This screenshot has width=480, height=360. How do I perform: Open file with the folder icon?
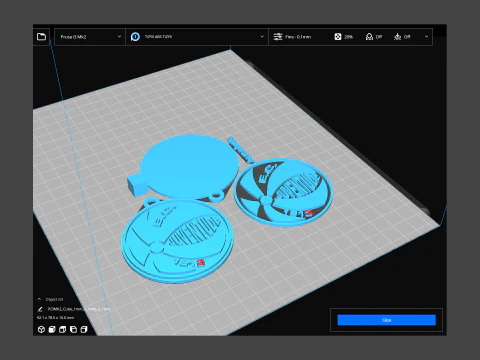click(x=41, y=37)
